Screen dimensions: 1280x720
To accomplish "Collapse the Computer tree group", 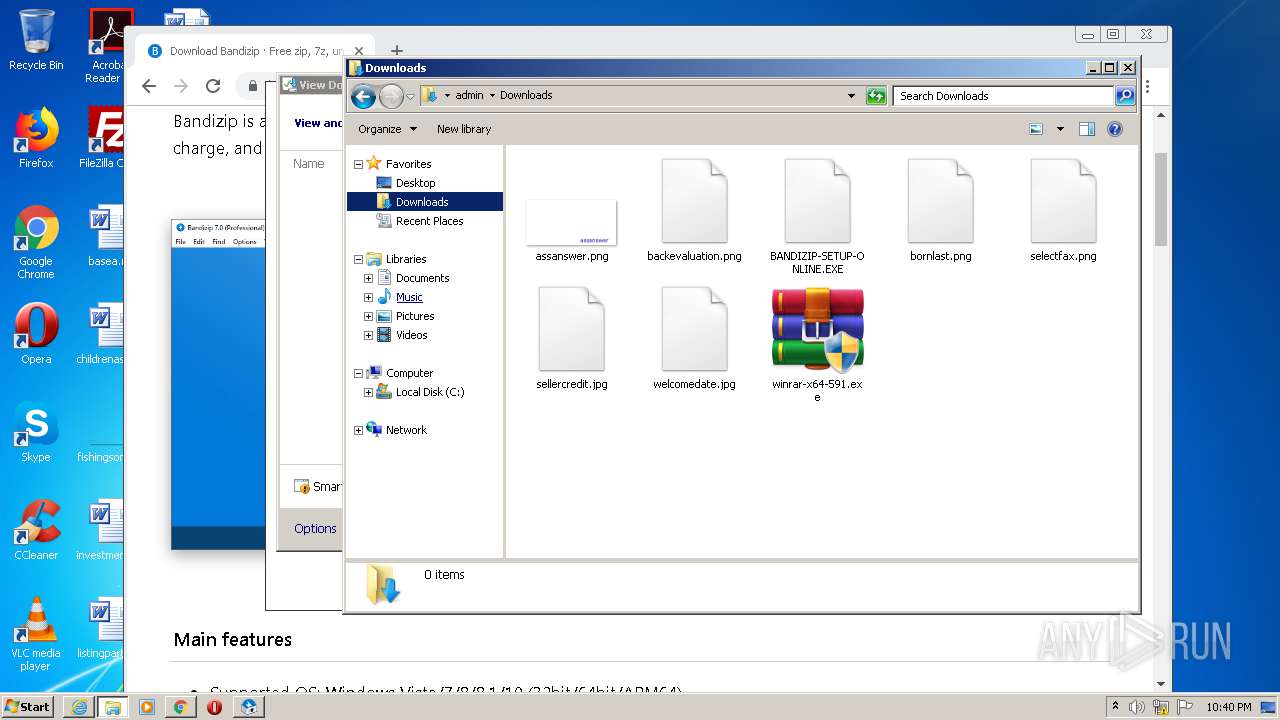I will 358,373.
